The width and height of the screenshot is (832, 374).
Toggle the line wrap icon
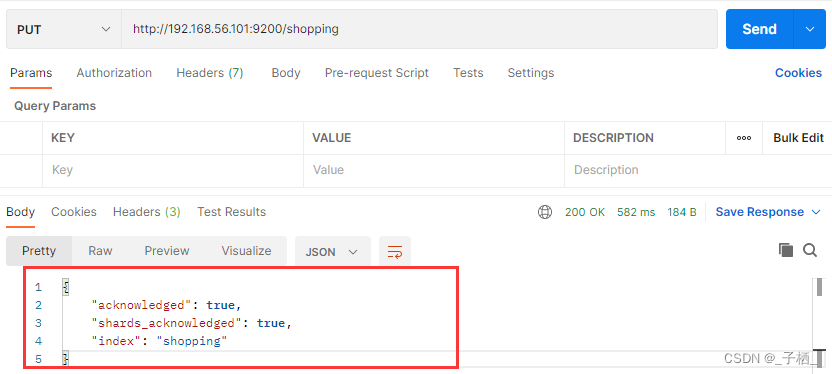coord(395,251)
